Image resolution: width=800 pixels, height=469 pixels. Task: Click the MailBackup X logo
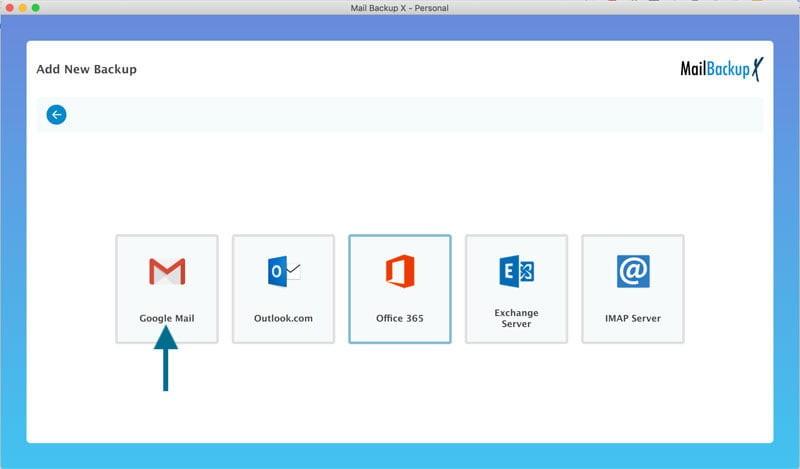point(722,69)
